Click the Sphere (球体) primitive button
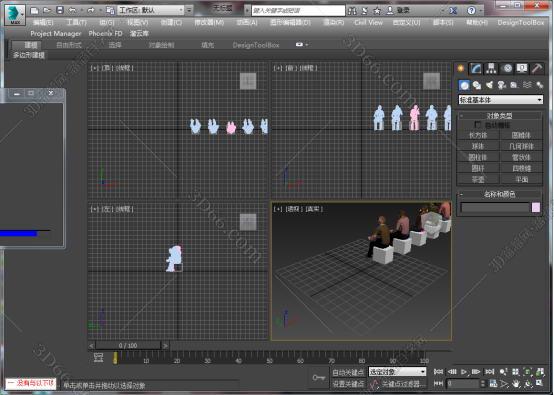Viewport: 554px width, 395px height. (478, 146)
